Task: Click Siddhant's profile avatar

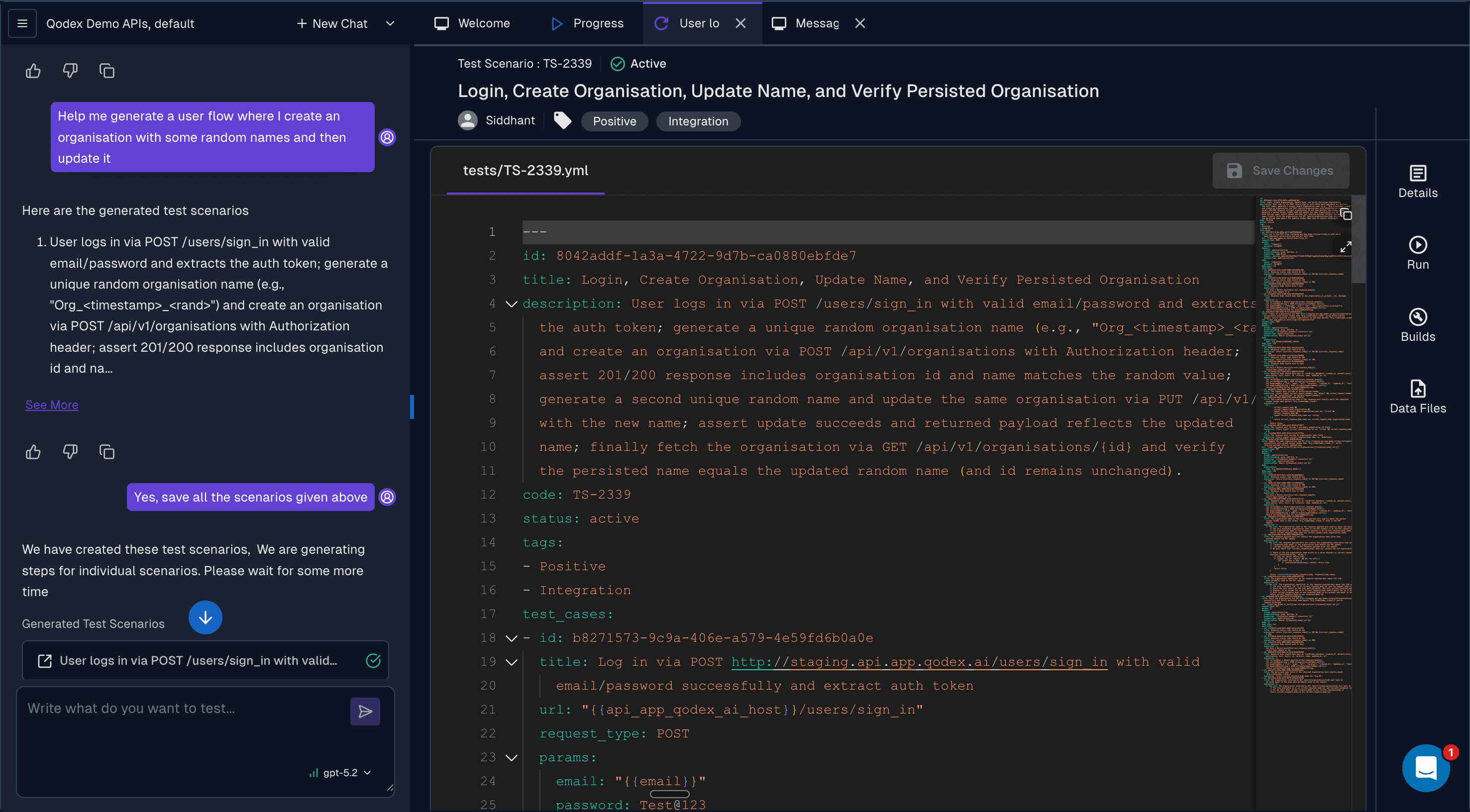Action: [x=468, y=120]
